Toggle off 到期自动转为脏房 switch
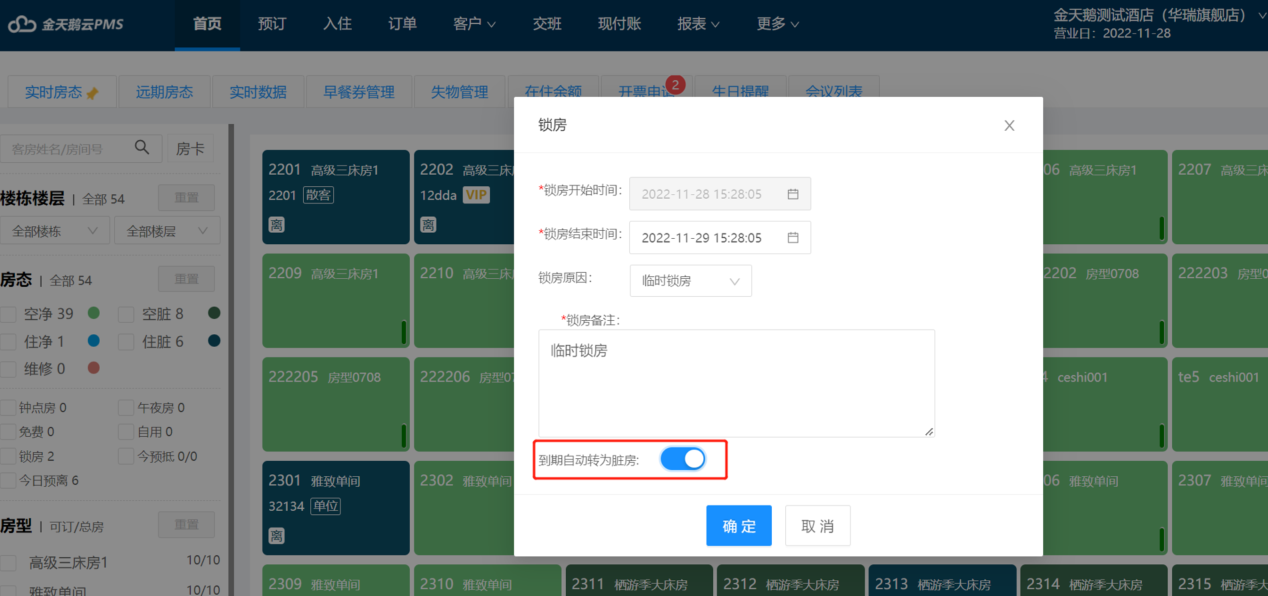Screen dimensions: 1268x596 point(683,459)
